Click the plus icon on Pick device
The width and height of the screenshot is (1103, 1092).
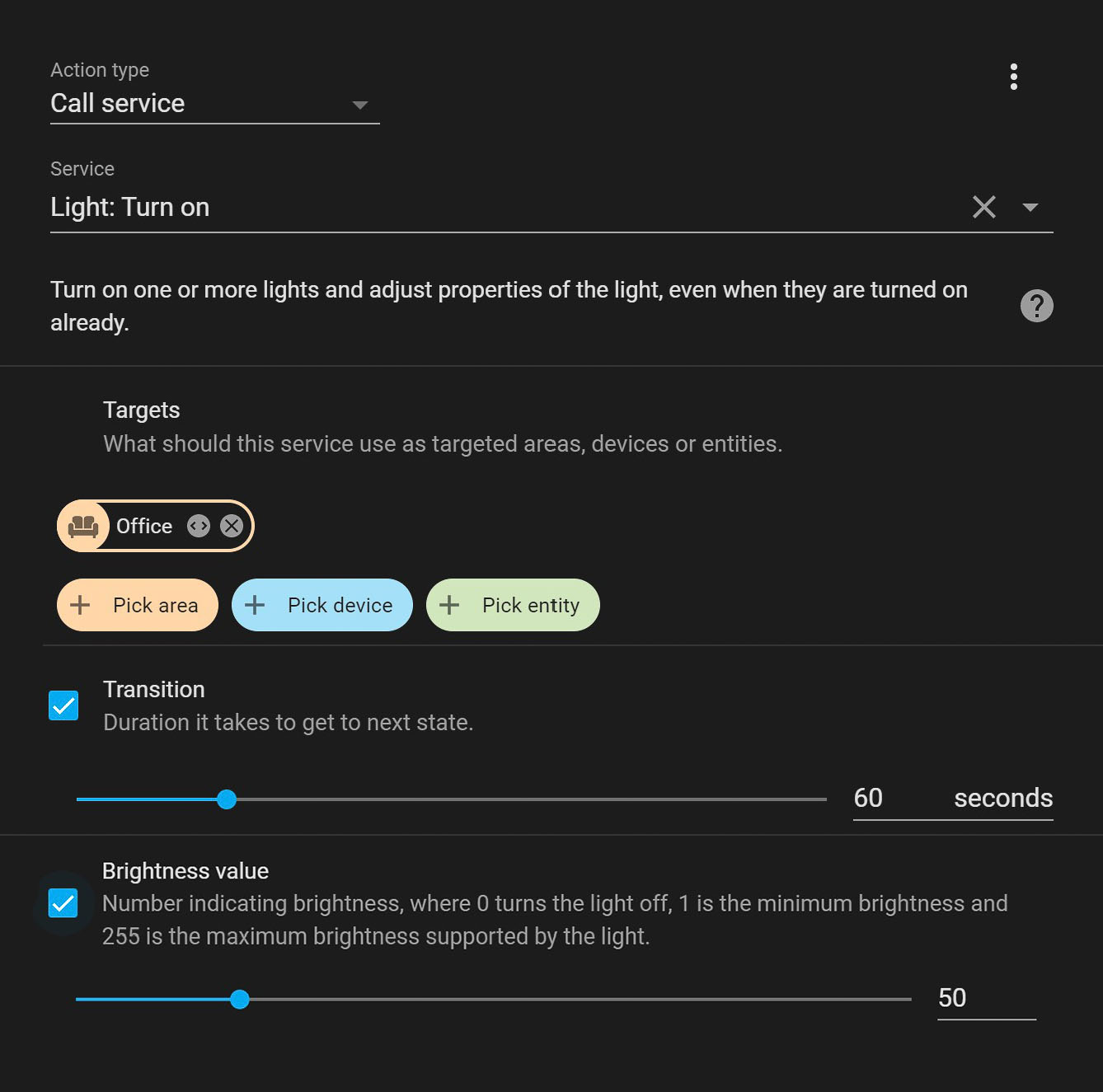coord(255,605)
